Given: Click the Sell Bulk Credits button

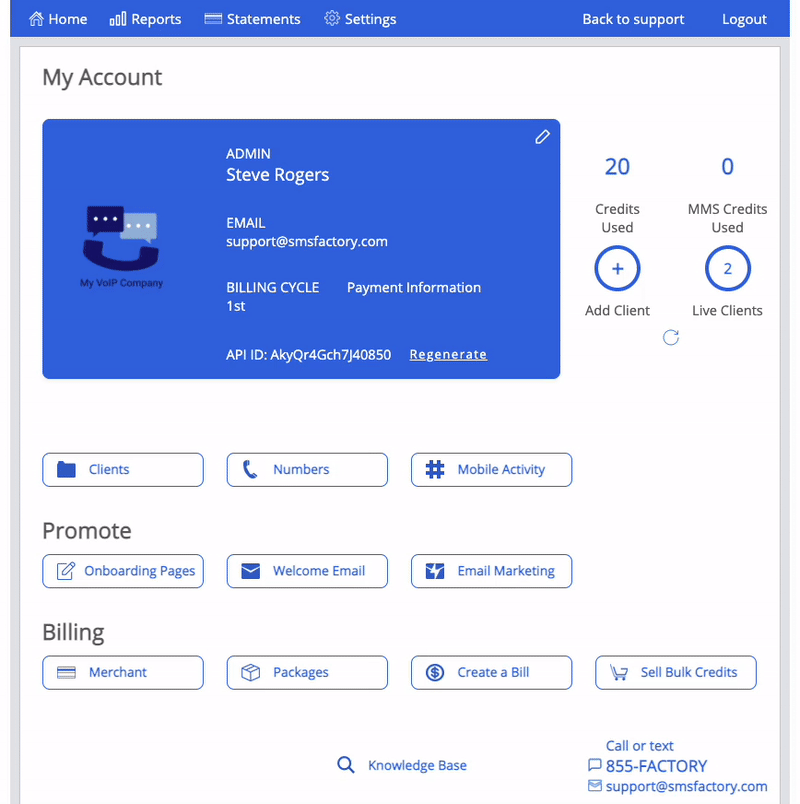Looking at the screenshot, I should 676,673.
